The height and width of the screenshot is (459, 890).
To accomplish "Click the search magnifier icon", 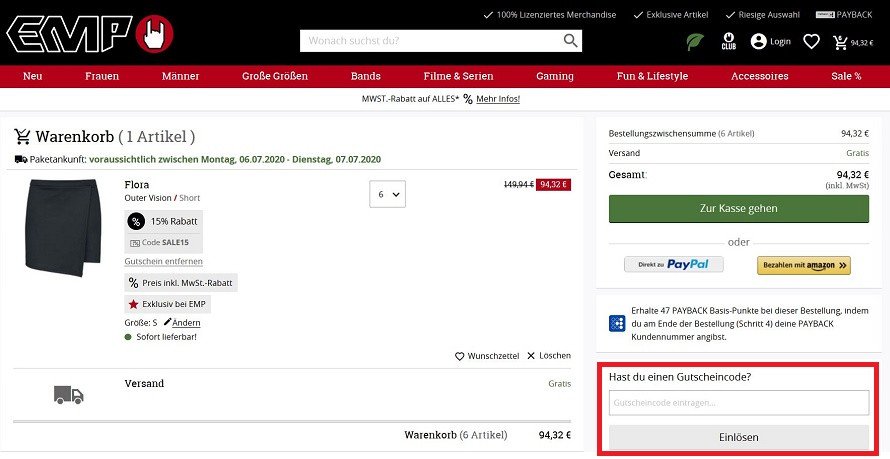I will click(x=570, y=41).
